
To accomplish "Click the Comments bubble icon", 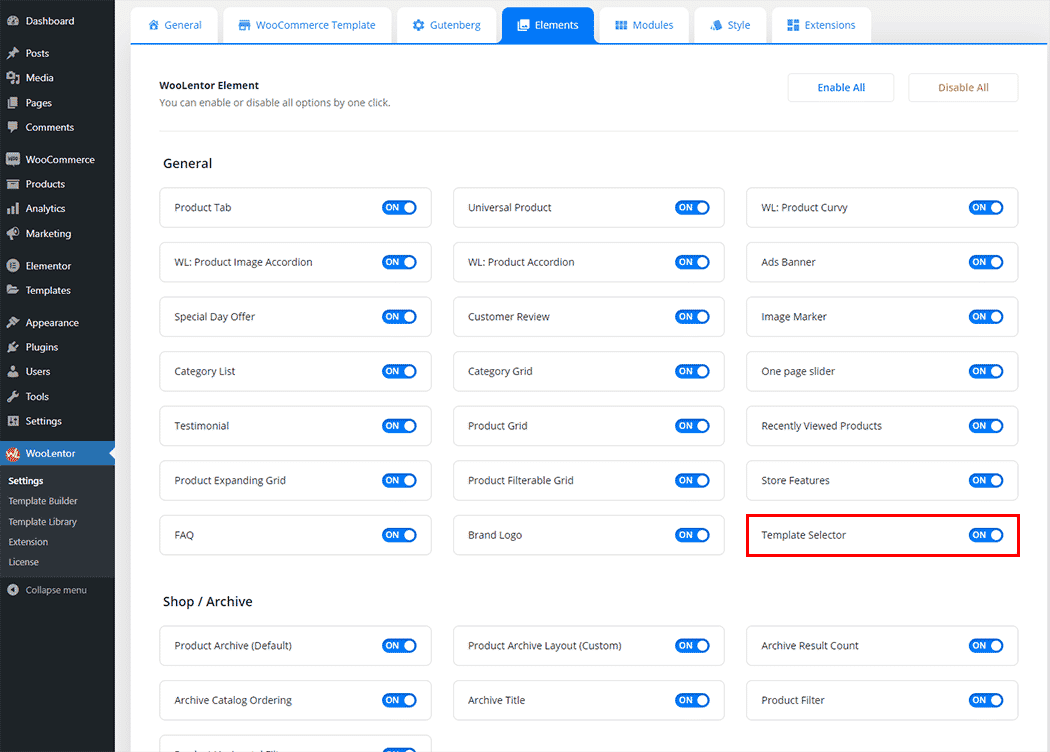I will [13, 127].
